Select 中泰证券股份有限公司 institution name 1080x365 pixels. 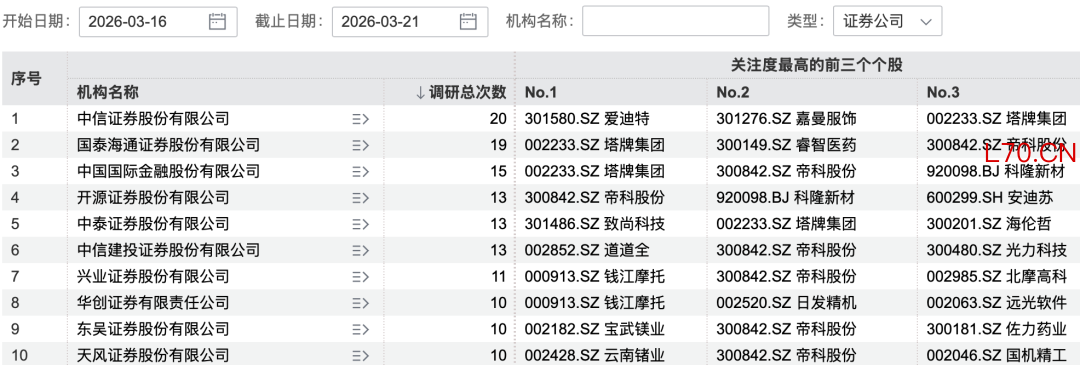pos(153,225)
